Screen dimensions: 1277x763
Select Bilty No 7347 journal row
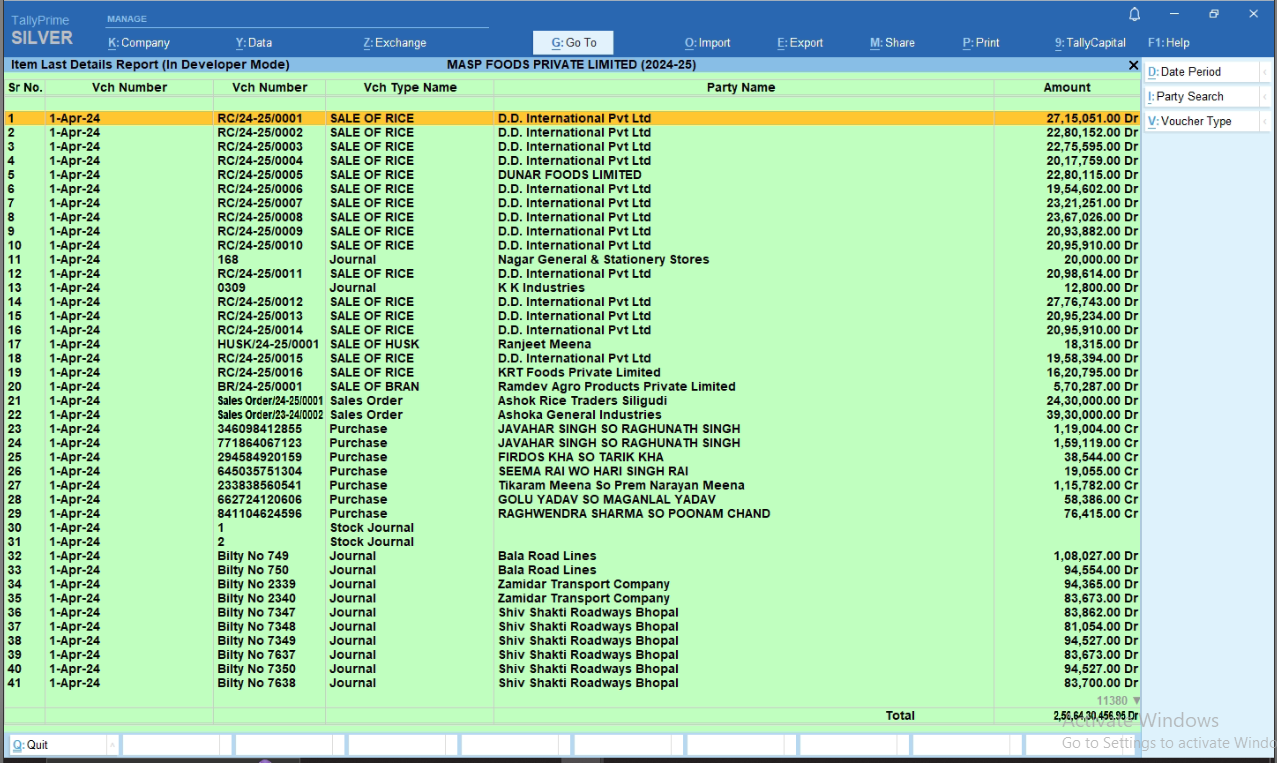(572, 612)
